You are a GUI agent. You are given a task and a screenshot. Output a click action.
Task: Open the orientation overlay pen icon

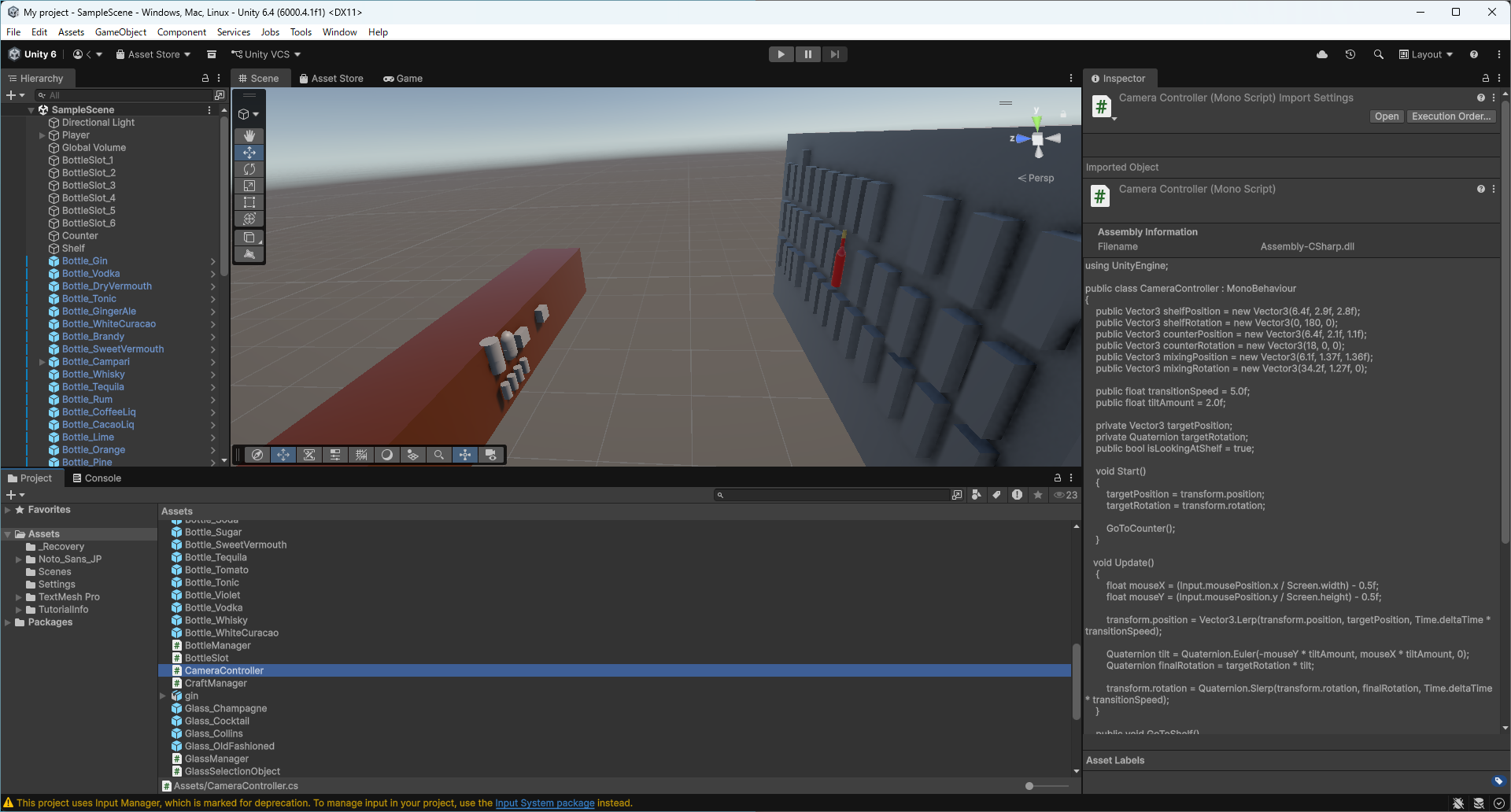(x=257, y=455)
